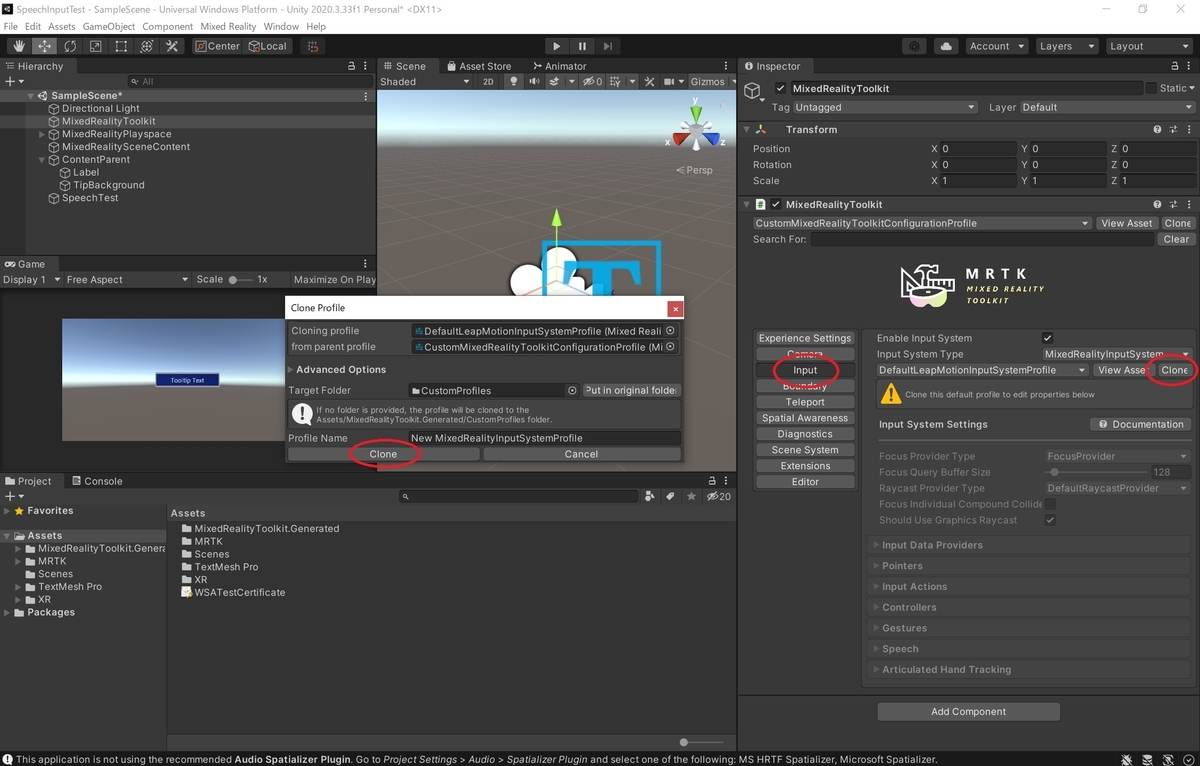Toggle Focus Individual Compound Collider checkbox

click(x=1050, y=504)
